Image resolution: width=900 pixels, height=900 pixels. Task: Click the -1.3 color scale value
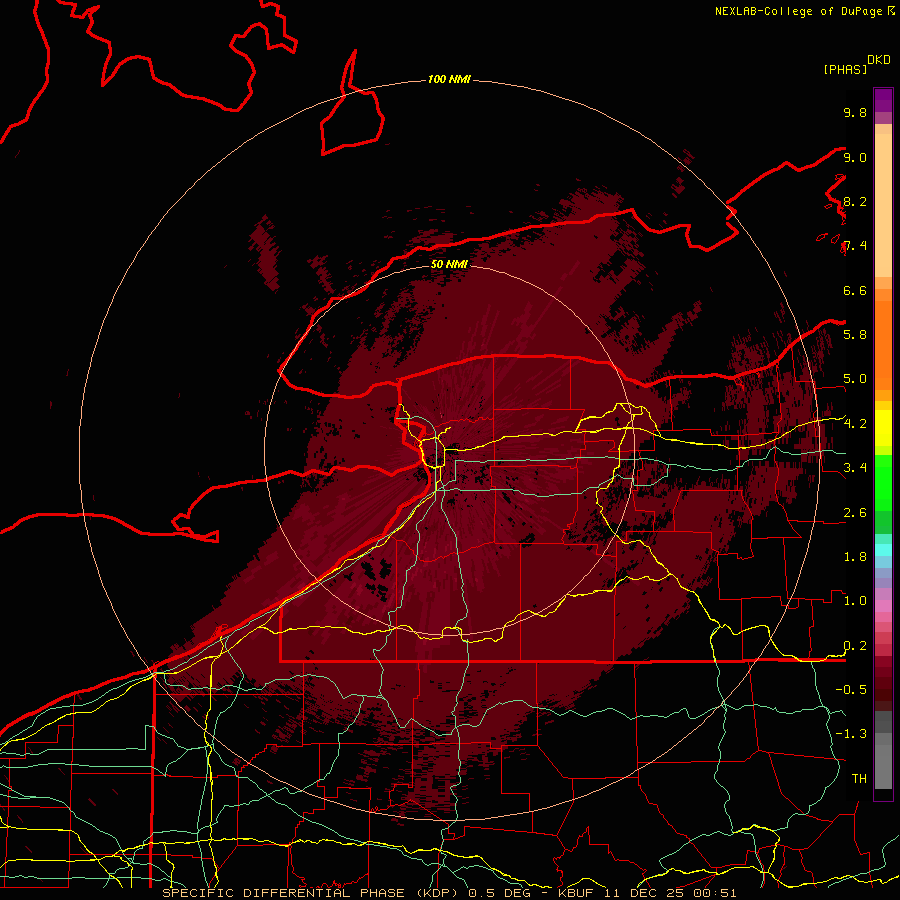(x=851, y=734)
